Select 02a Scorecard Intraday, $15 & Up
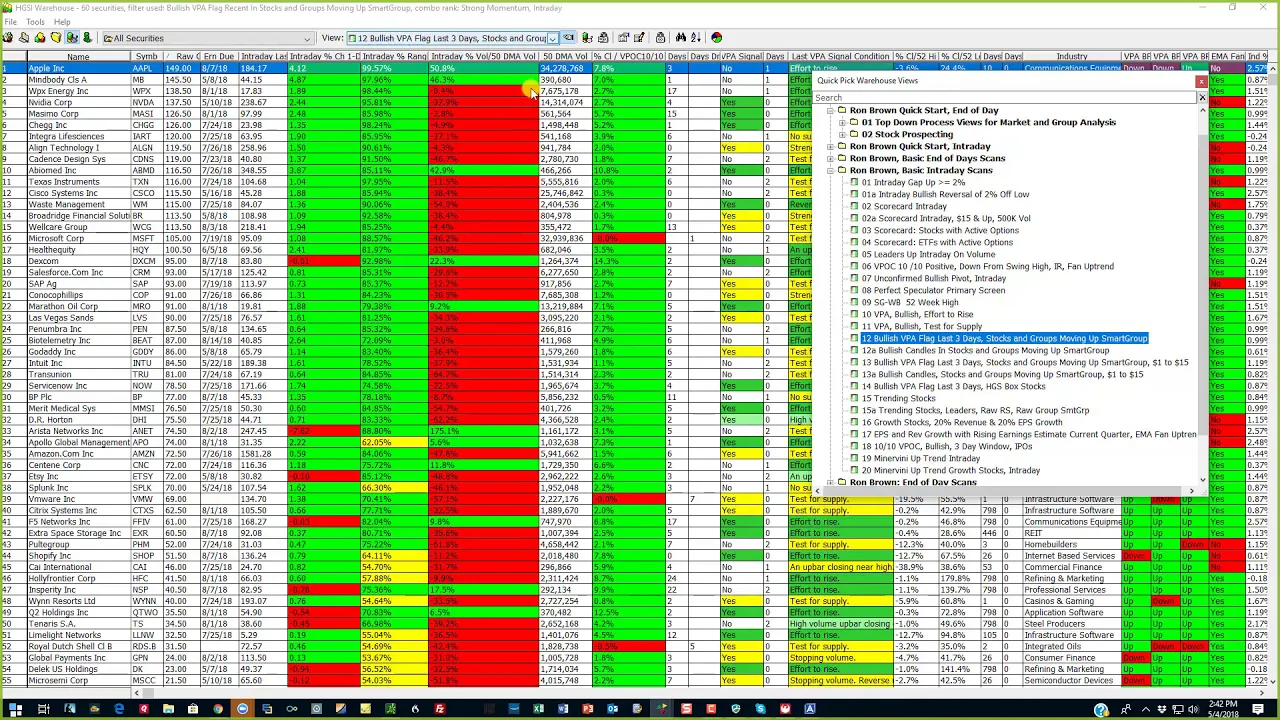The image size is (1280, 720). 946,218
